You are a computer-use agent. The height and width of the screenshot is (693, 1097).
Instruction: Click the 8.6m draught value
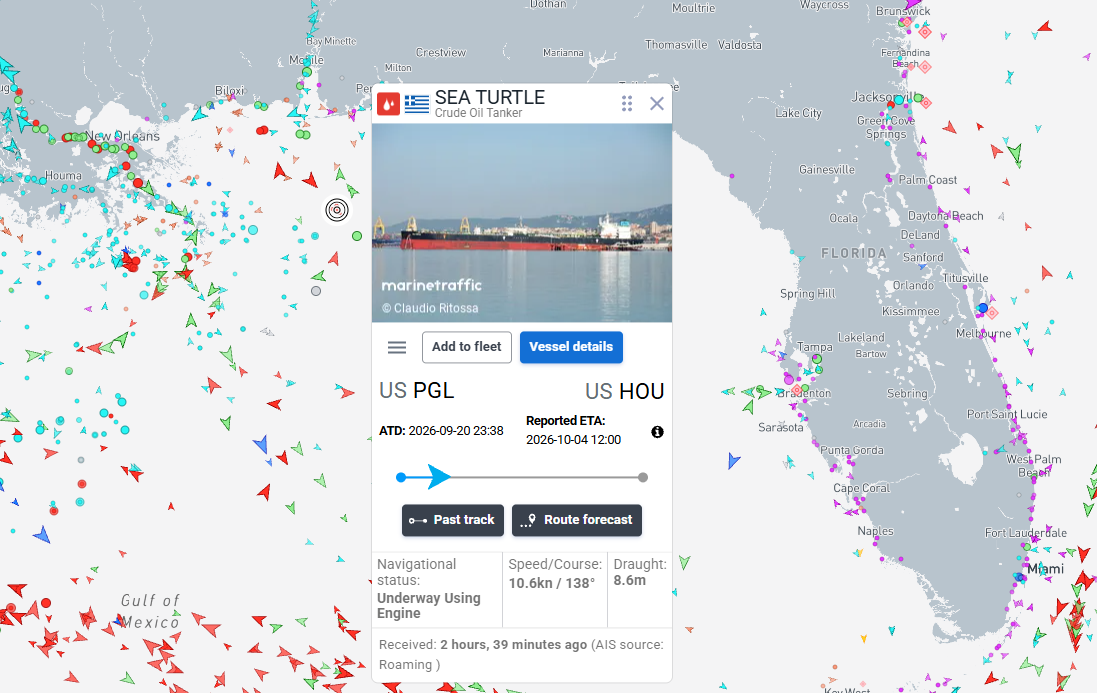pyautogui.click(x=630, y=580)
